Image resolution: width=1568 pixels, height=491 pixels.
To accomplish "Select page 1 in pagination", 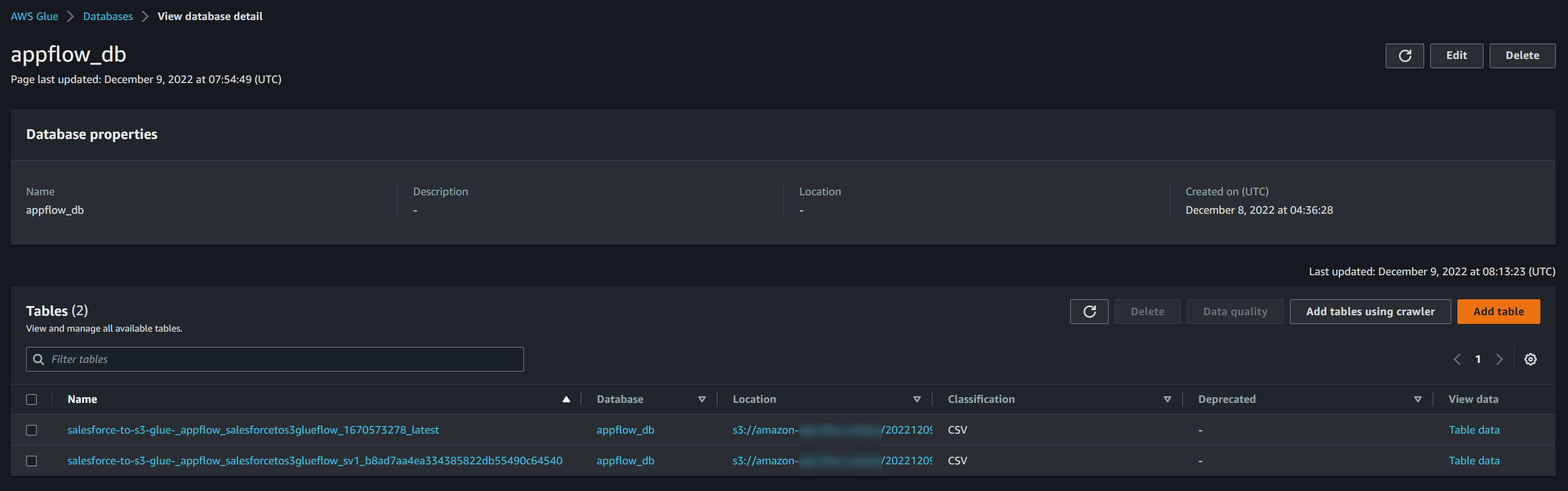I will click(1477, 359).
